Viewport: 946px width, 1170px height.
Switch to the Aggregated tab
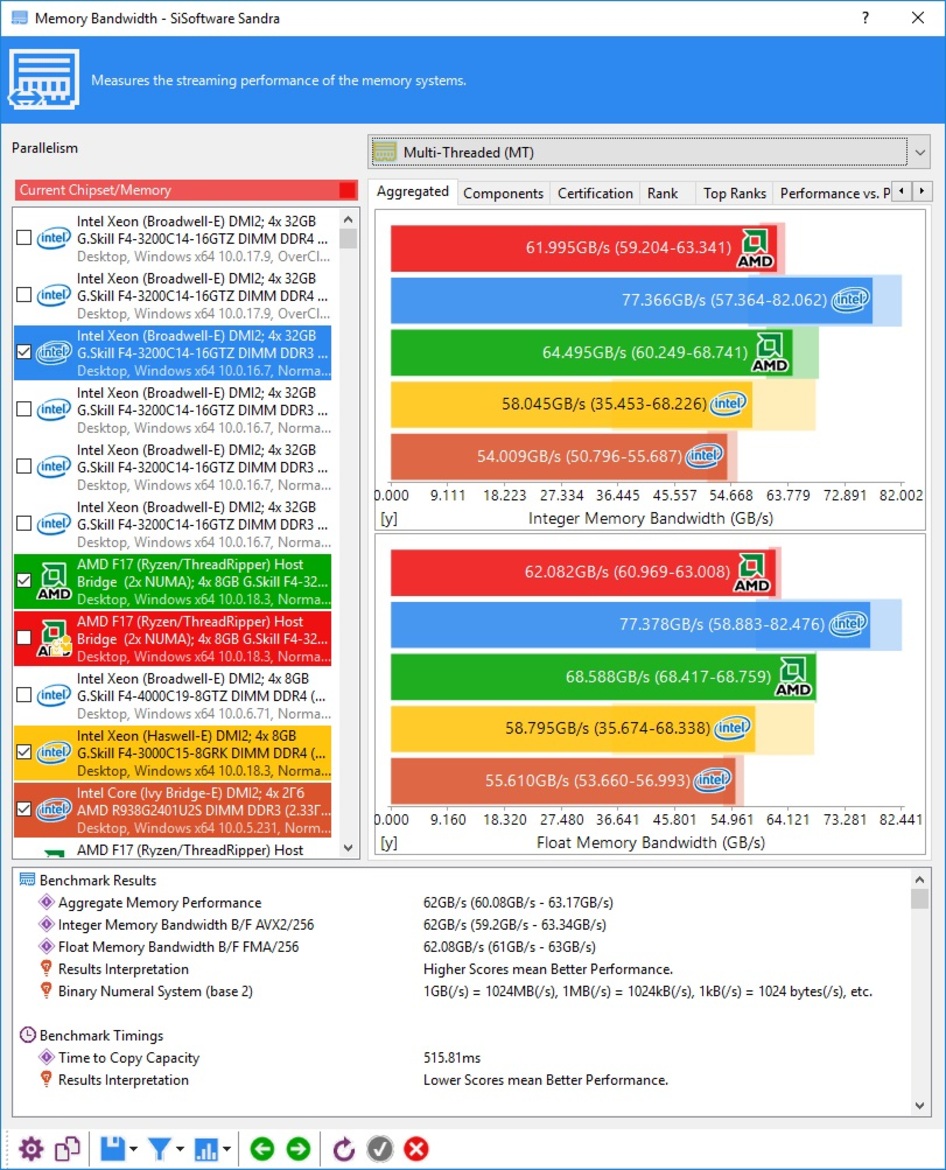coord(413,192)
